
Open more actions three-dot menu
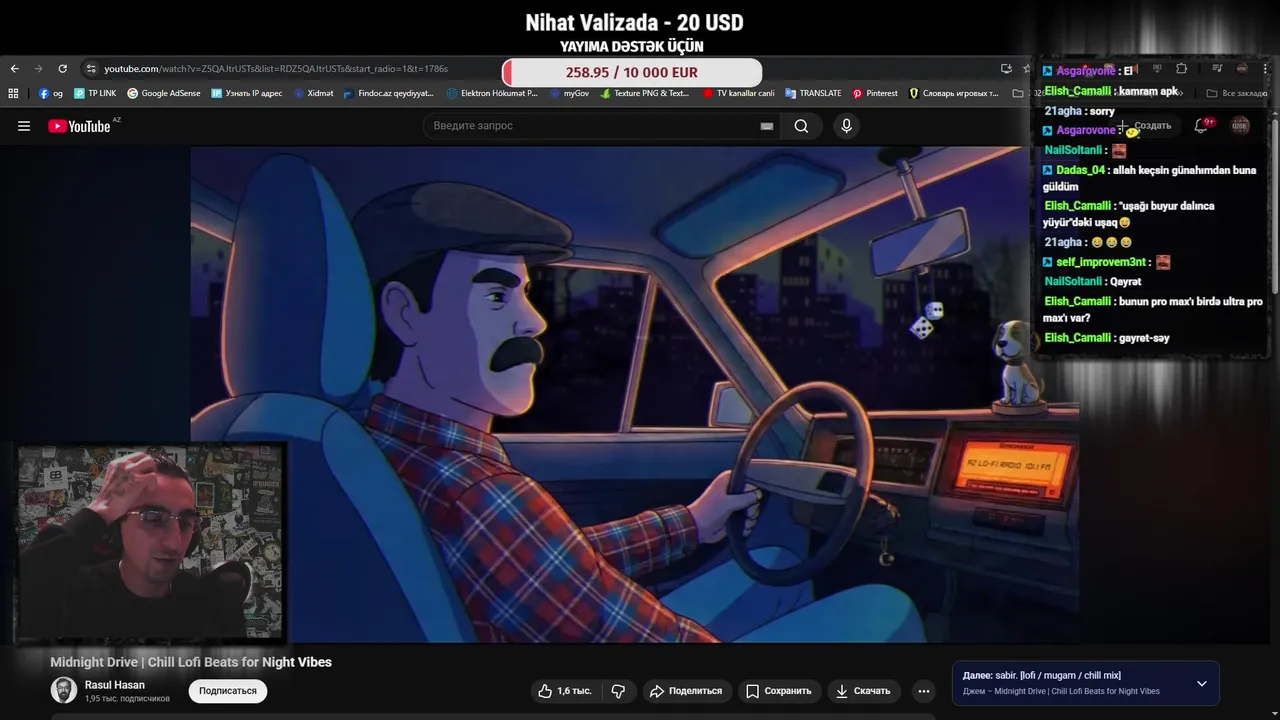click(924, 691)
